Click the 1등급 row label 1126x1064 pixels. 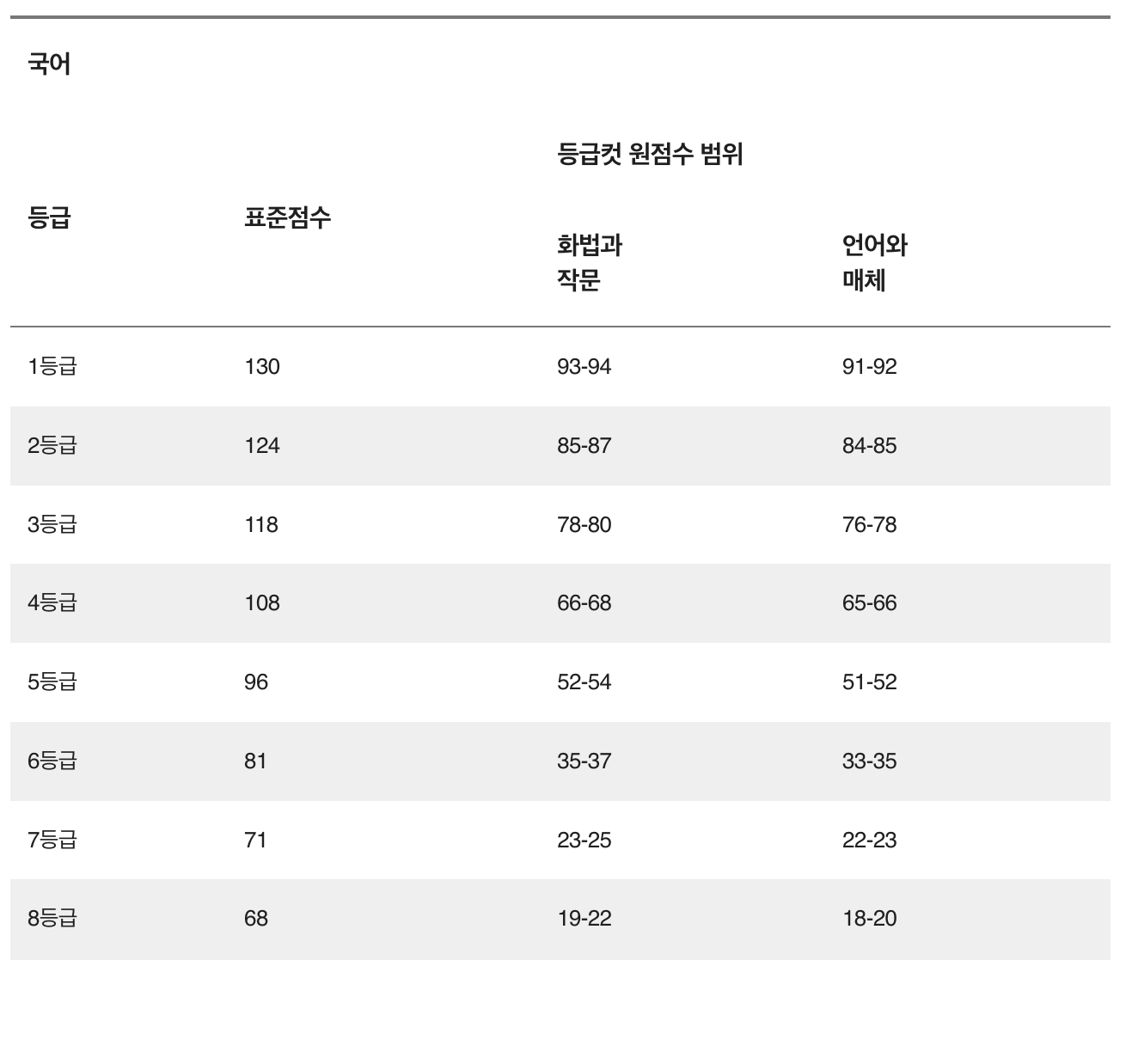(x=52, y=367)
